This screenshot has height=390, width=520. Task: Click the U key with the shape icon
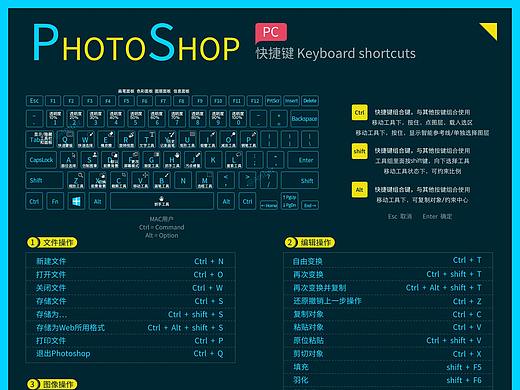(x=187, y=139)
